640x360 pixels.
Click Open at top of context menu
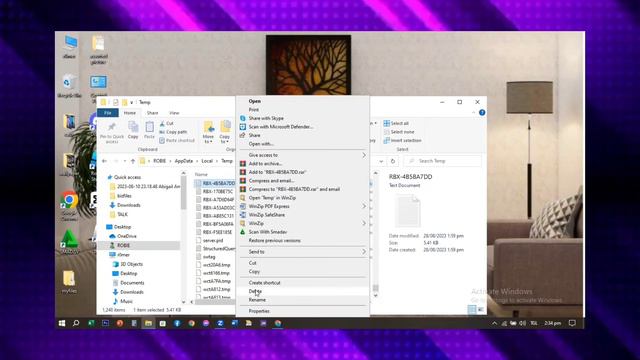click(255, 101)
